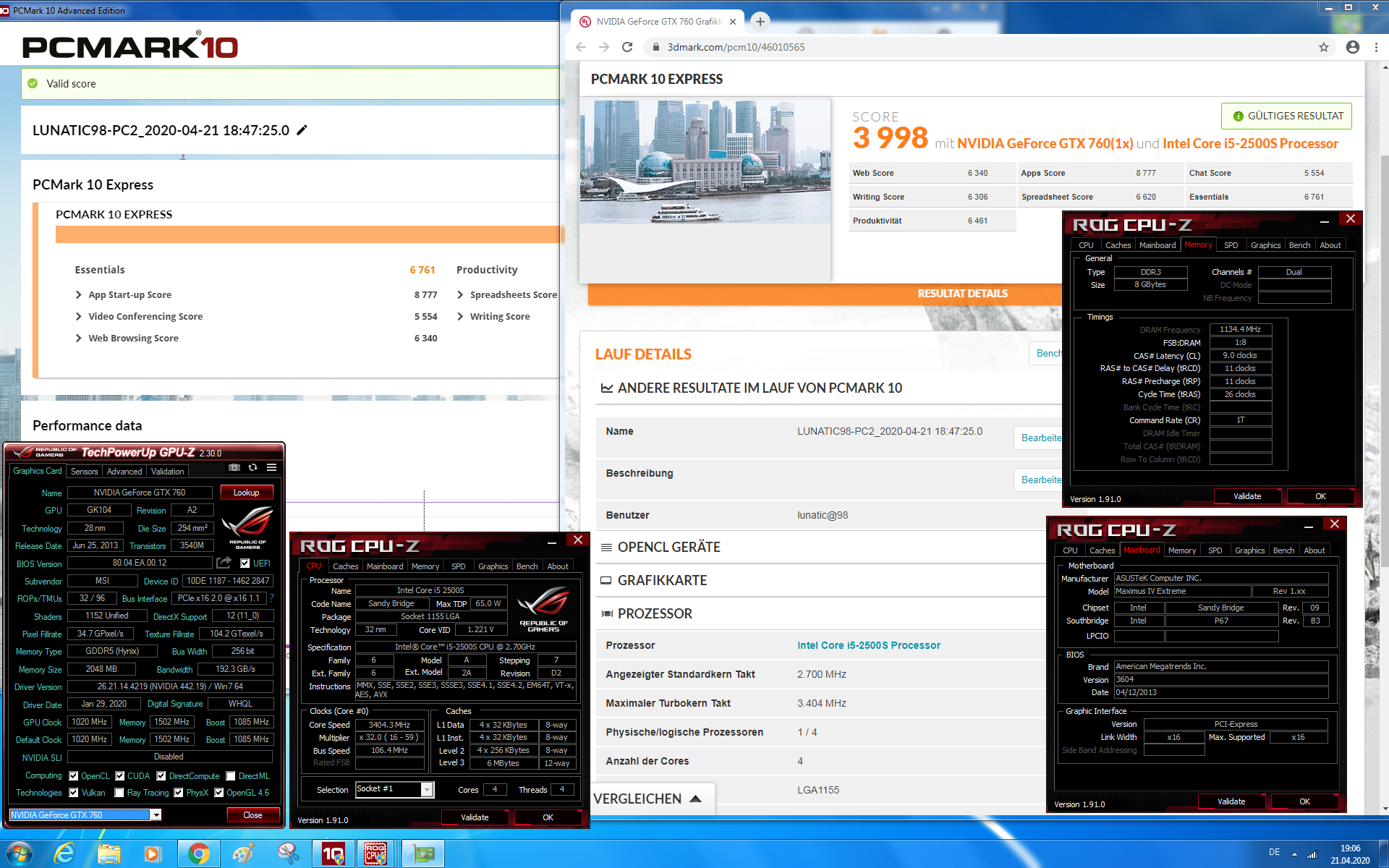Click OK in the CPU-Z processor window
This screenshot has height=868, width=1389.
(x=548, y=817)
